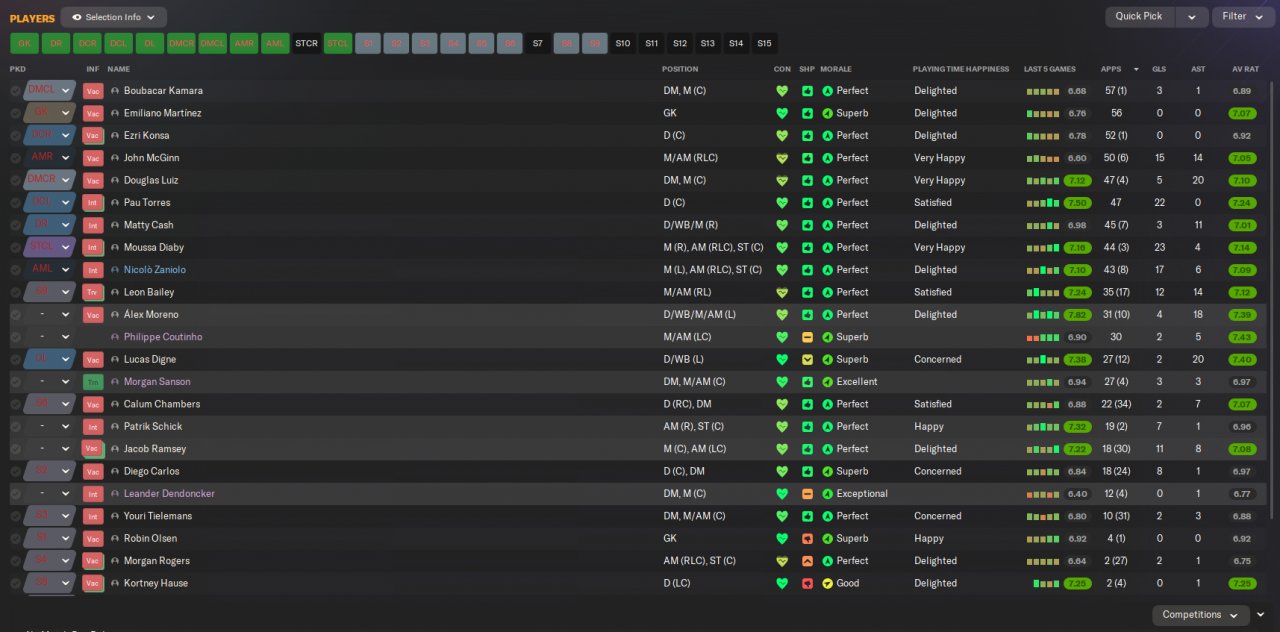Tick the selection circle for Emiliano Martínez
Image resolution: width=1280 pixels, height=632 pixels.
click(15, 113)
